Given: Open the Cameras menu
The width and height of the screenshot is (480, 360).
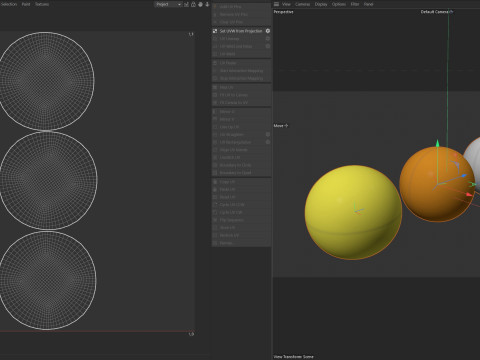Looking at the screenshot, I should pos(302,4).
